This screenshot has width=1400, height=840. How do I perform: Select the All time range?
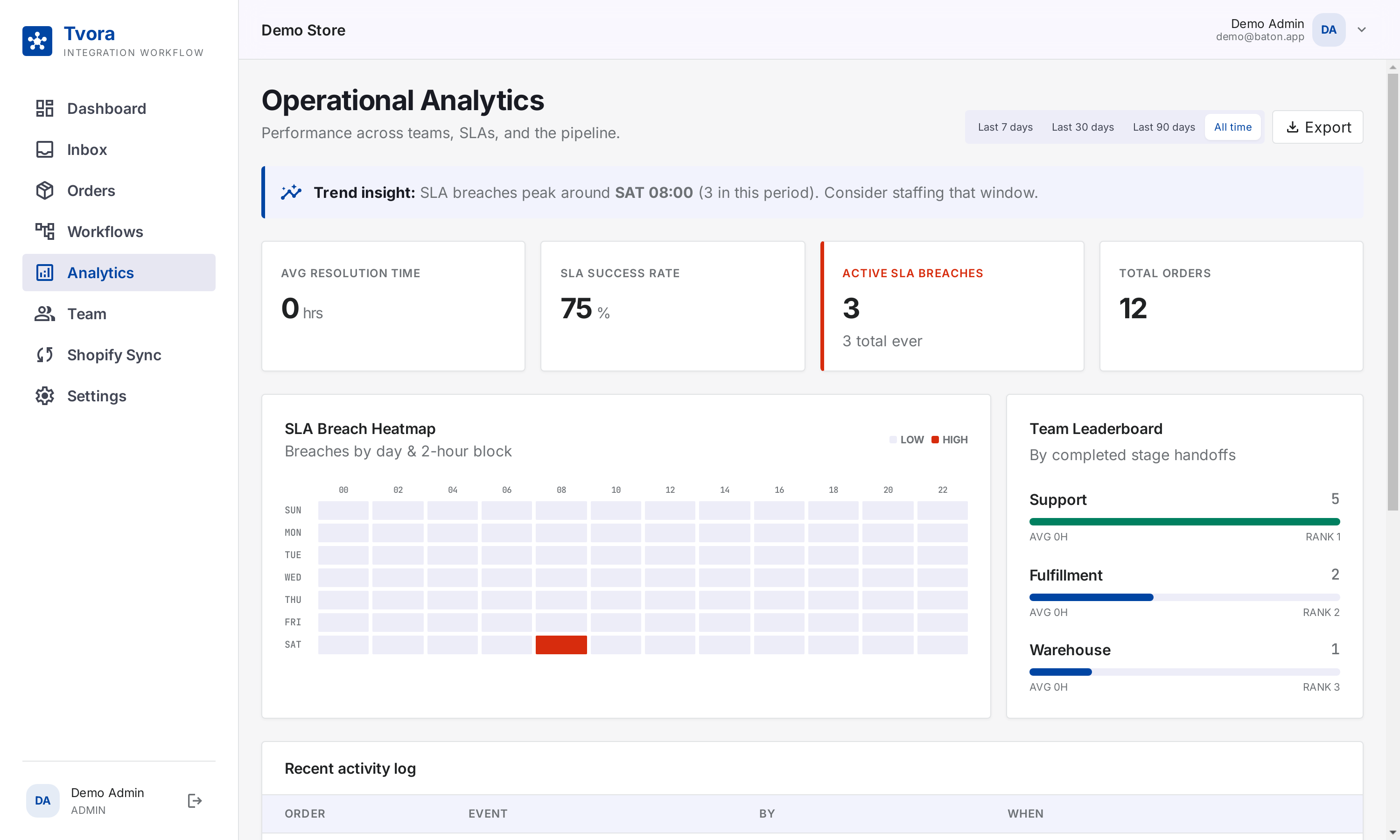click(1232, 127)
